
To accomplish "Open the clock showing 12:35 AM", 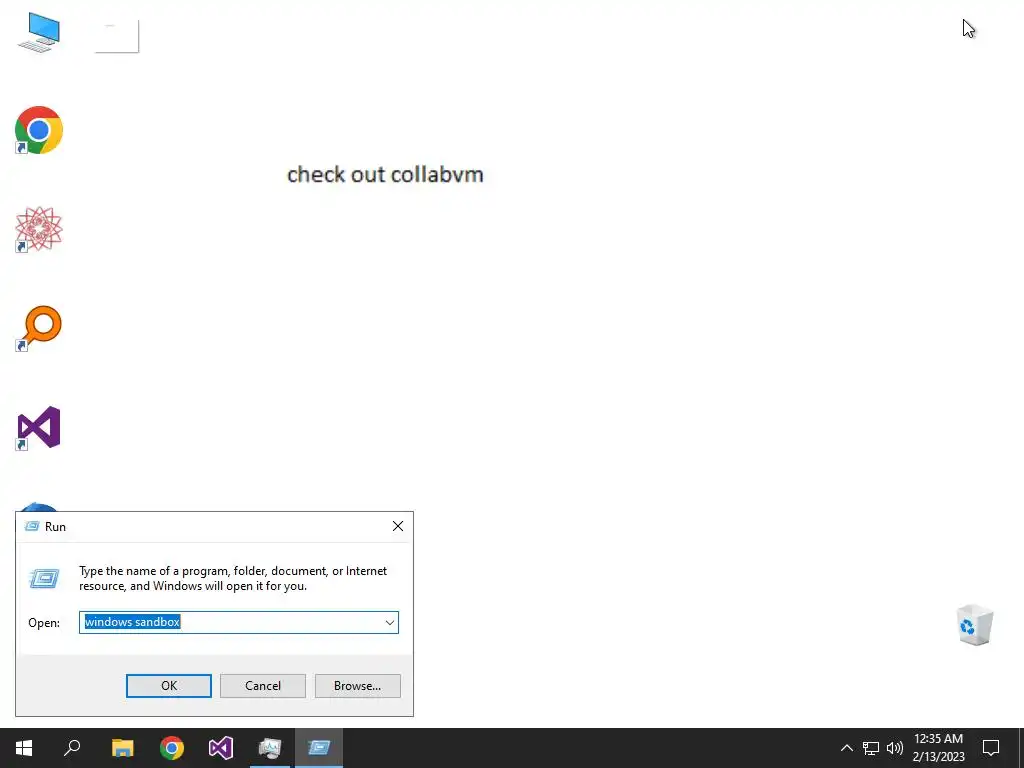I will 938,748.
